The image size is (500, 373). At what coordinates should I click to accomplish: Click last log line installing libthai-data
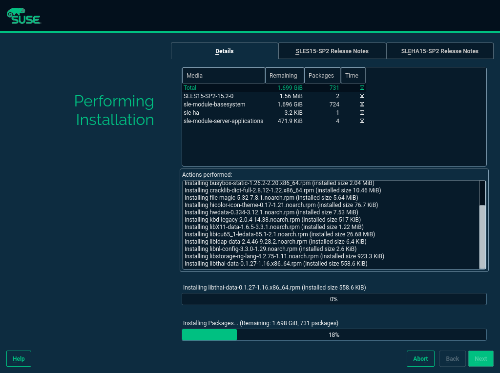pos(276,264)
